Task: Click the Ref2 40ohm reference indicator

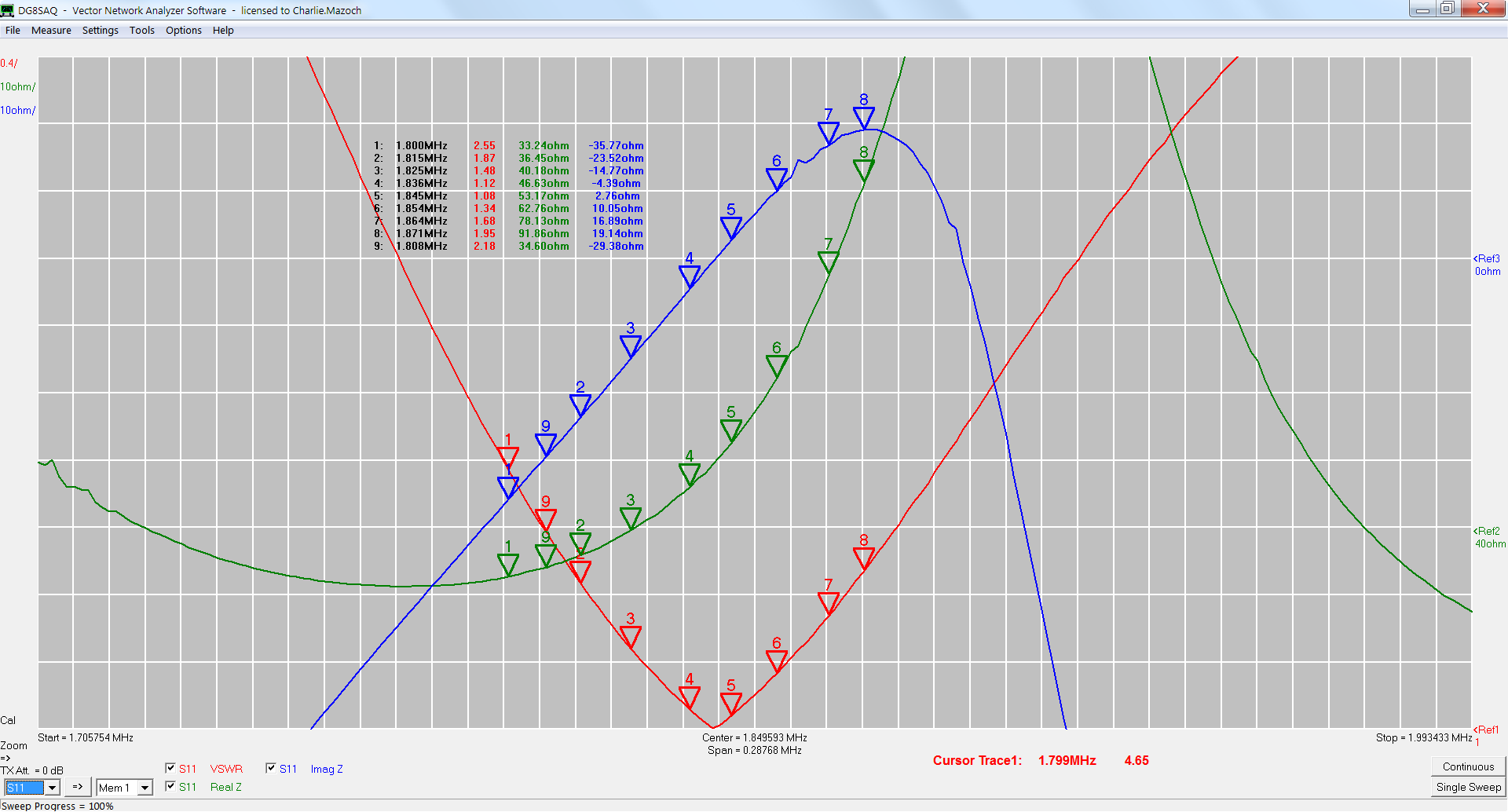Action: click(x=1488, y=537)
